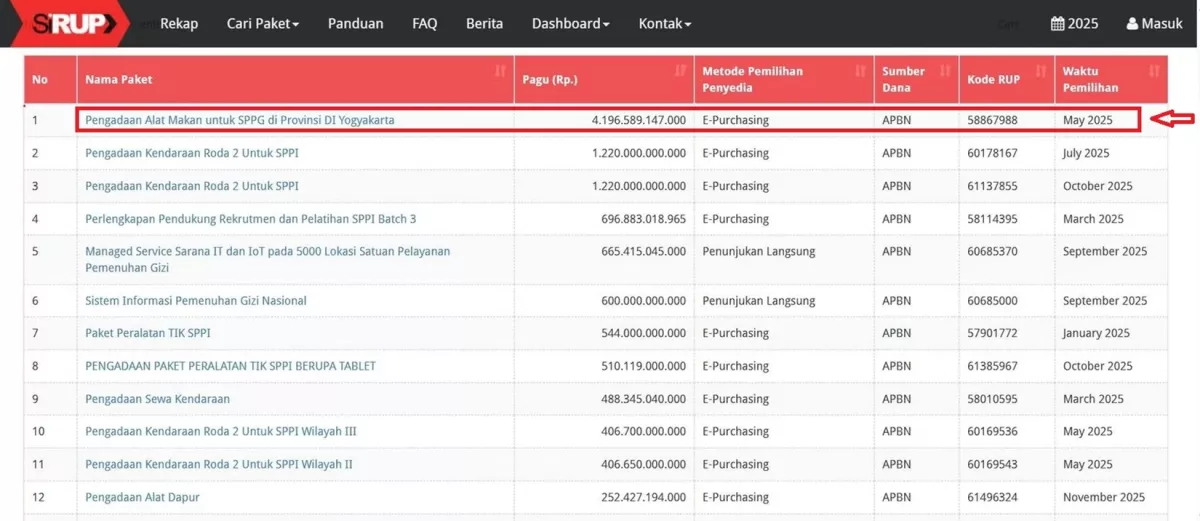Select Penunjukan Langsung in Sistem Informasi row
This screenshot has height=521, width=1200.
click(x=759, y=300)
